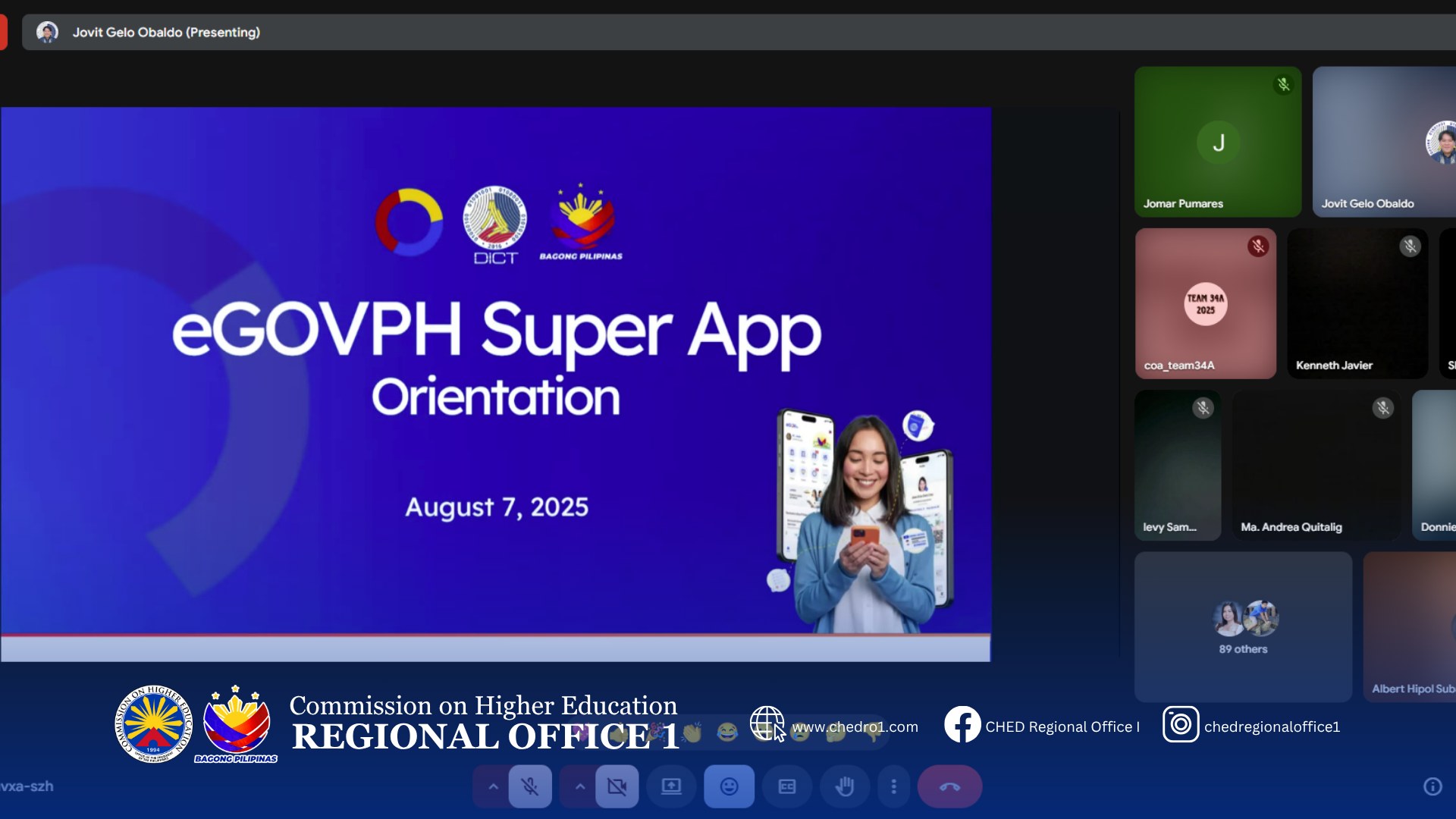Viewport: 1456px width, 819px height.
Task: Click the meeting code ending 'vxa-szh'
Action: pyautogui.click(x=27, y=786)
